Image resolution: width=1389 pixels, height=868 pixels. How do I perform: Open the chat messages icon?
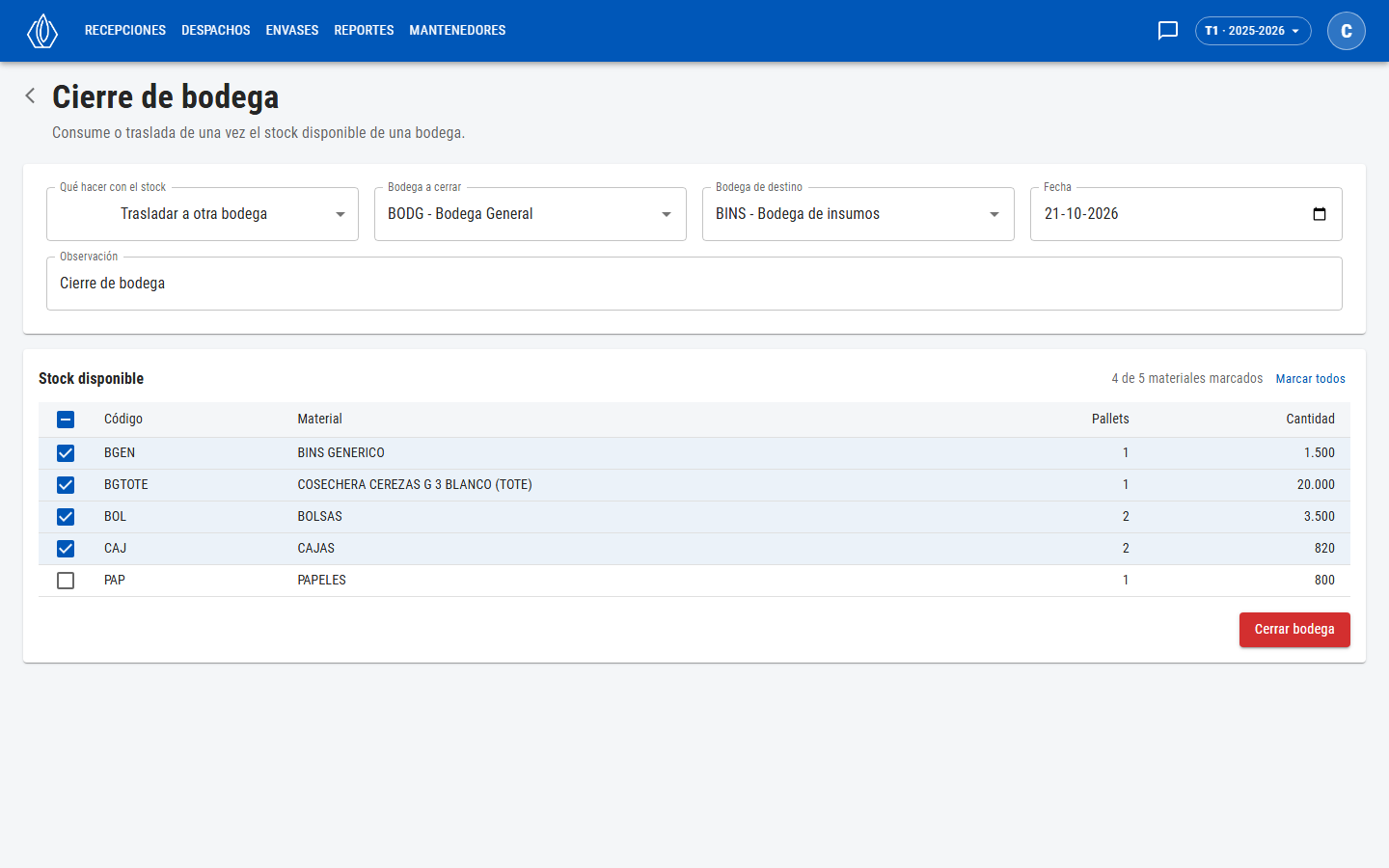(x=1168, y=31)
